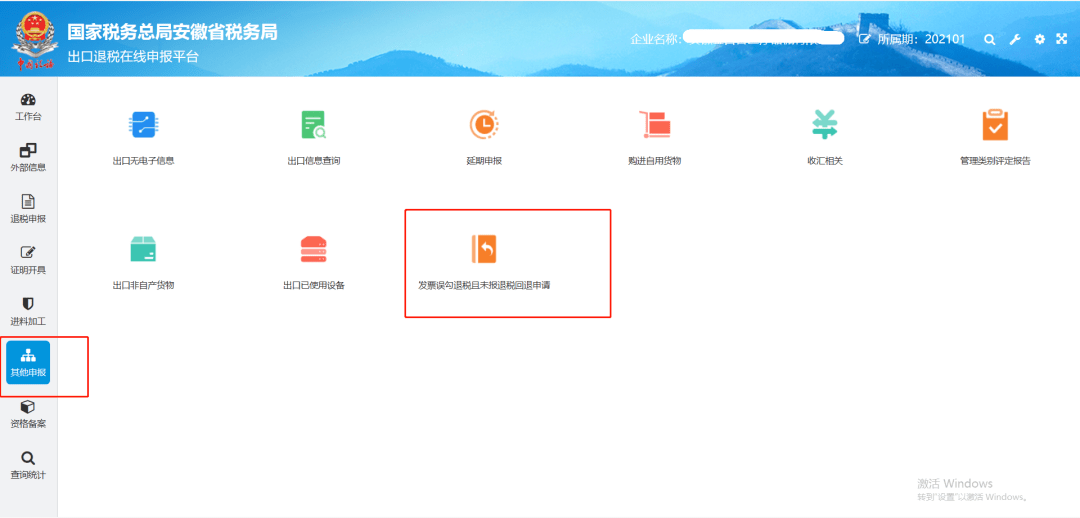1080x518 pixels.
Task: Go to 工作台 in the sidebar
Action: (28, 106)
